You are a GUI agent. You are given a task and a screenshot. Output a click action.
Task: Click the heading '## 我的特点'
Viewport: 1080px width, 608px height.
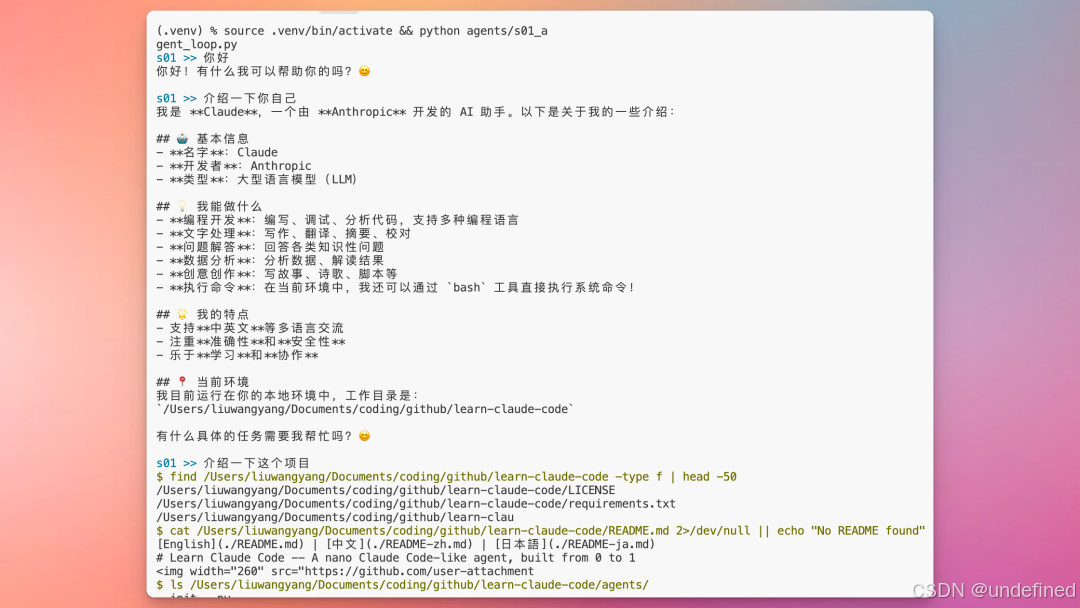(202, 315)
